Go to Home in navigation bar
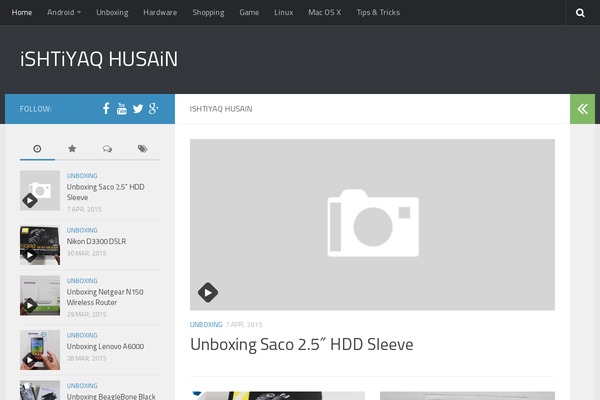Image resolution: width=600 pixels, height=400 pixels. click(22, 13)
